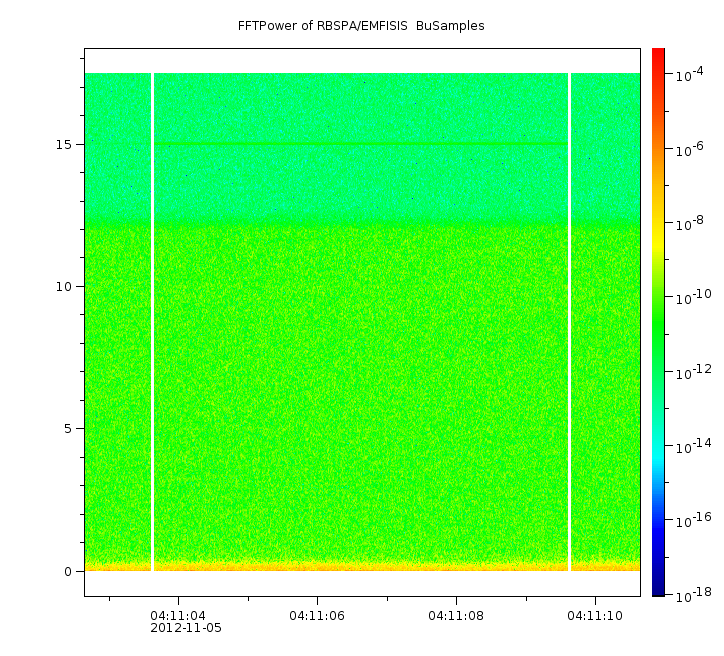Click the right white data gap in spectrogram
Viewport: 724px width, 656px height.
click(x=569, y=320)
